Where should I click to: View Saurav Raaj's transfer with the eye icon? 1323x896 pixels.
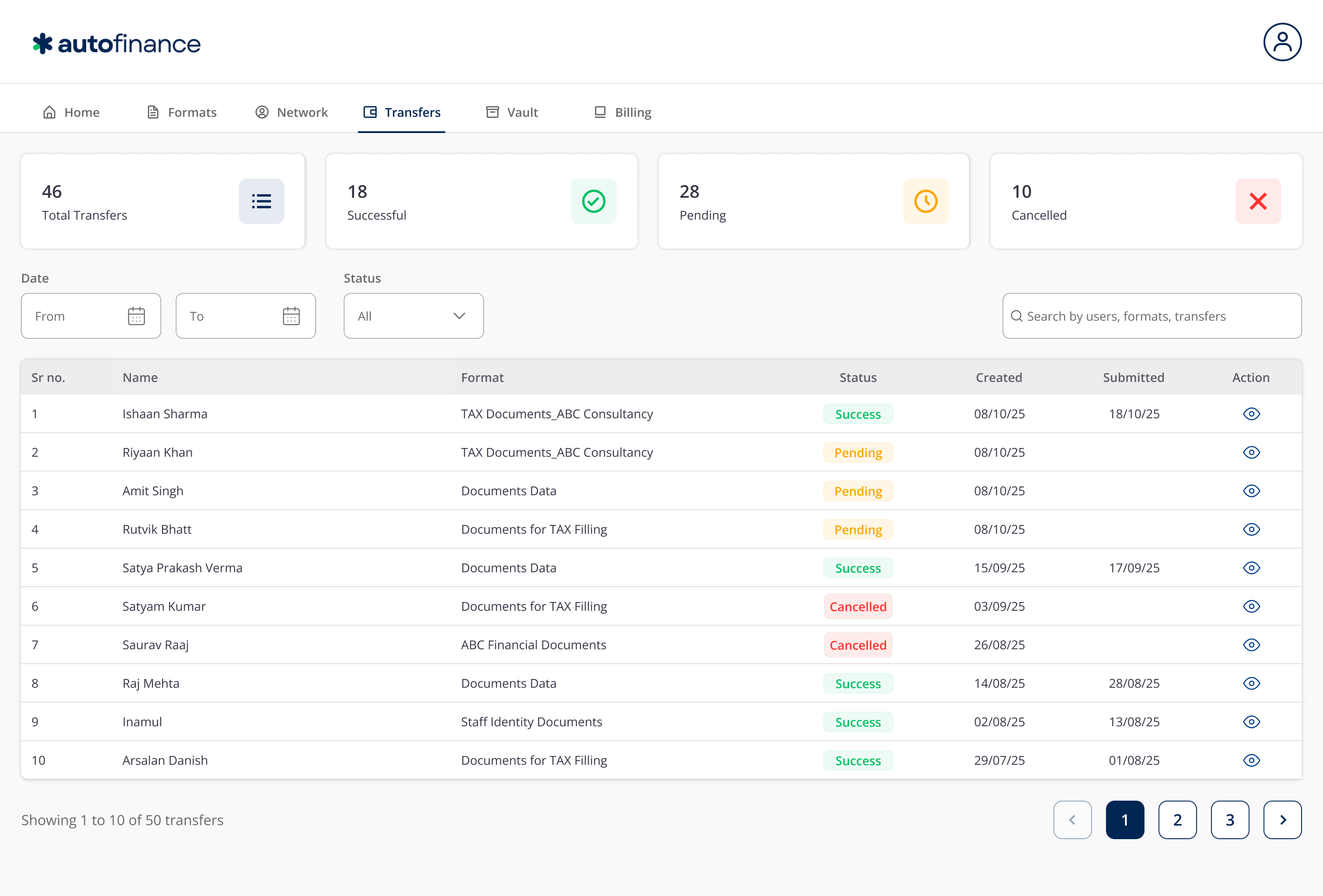1251,645
